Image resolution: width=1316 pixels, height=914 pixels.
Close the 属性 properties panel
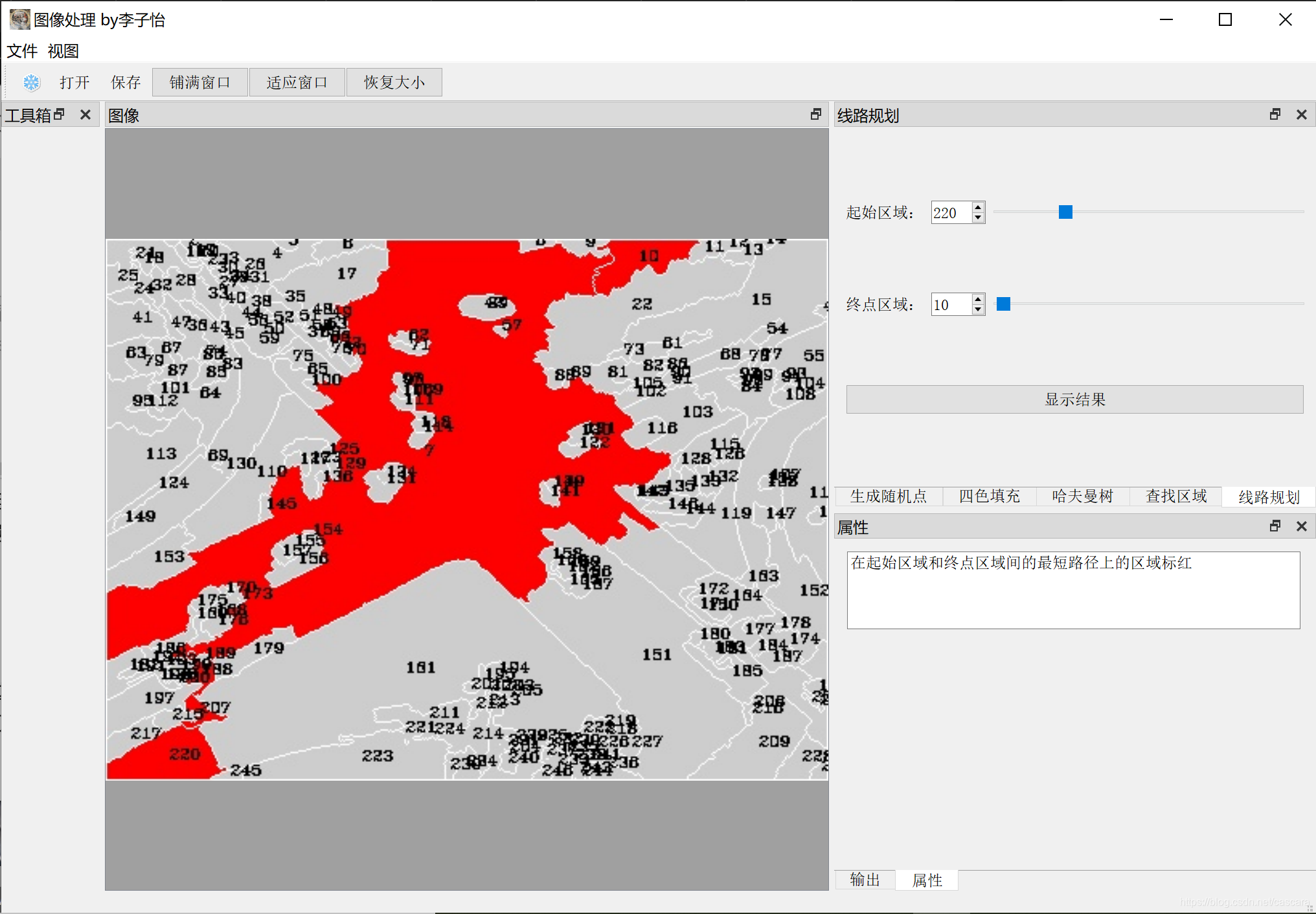tap(1302, 526)
